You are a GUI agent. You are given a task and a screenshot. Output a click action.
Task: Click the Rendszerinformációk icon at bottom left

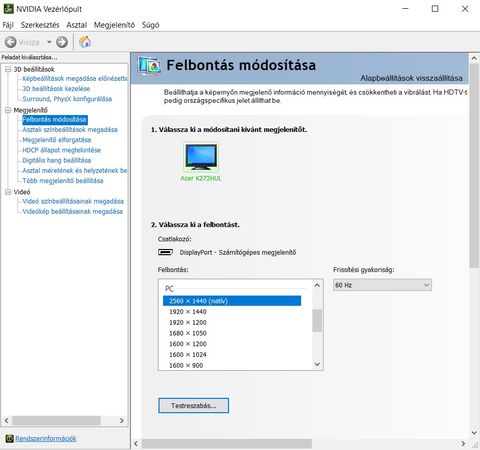9,438
